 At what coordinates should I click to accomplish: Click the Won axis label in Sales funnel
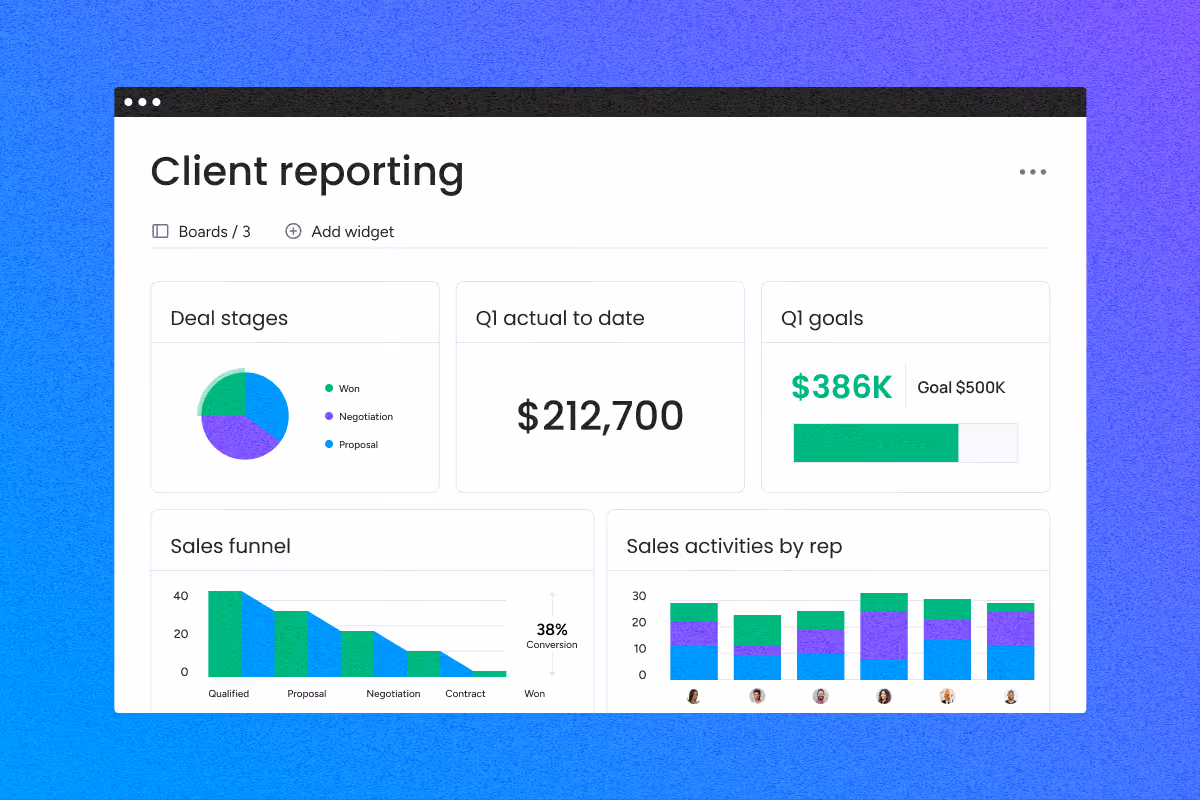pyautogui.click(x=535, y=694)
